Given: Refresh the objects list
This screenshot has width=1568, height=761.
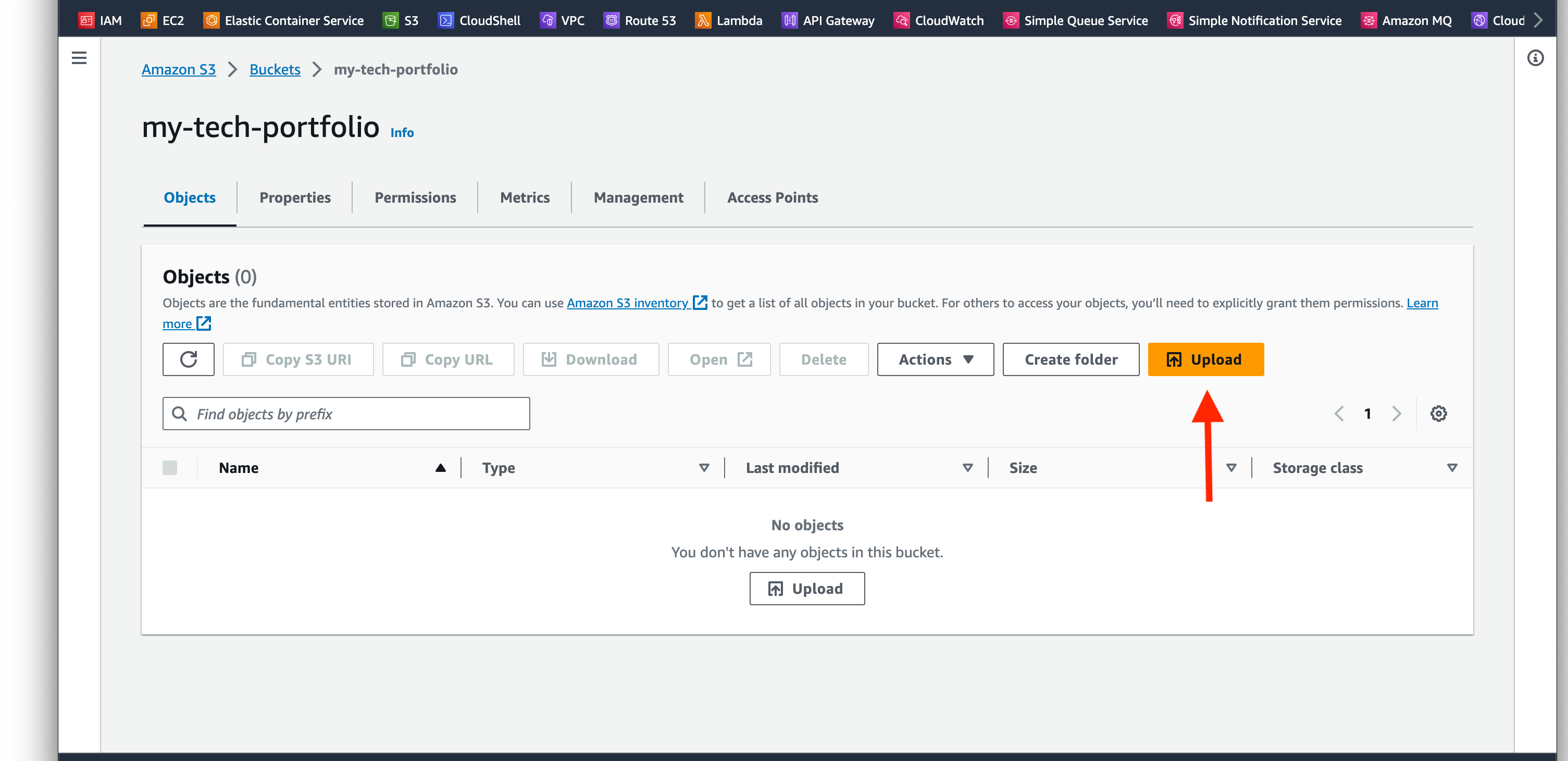Looking at the screenshot, I should [189, 359].
